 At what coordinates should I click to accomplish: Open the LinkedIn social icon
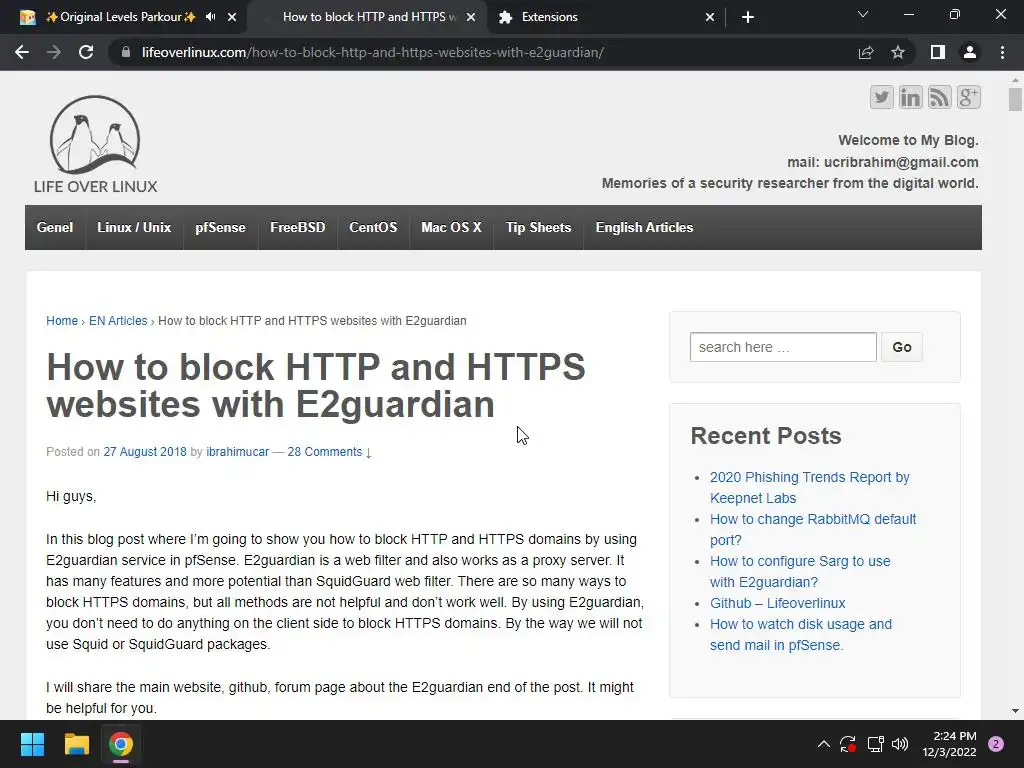pos(910,97)
